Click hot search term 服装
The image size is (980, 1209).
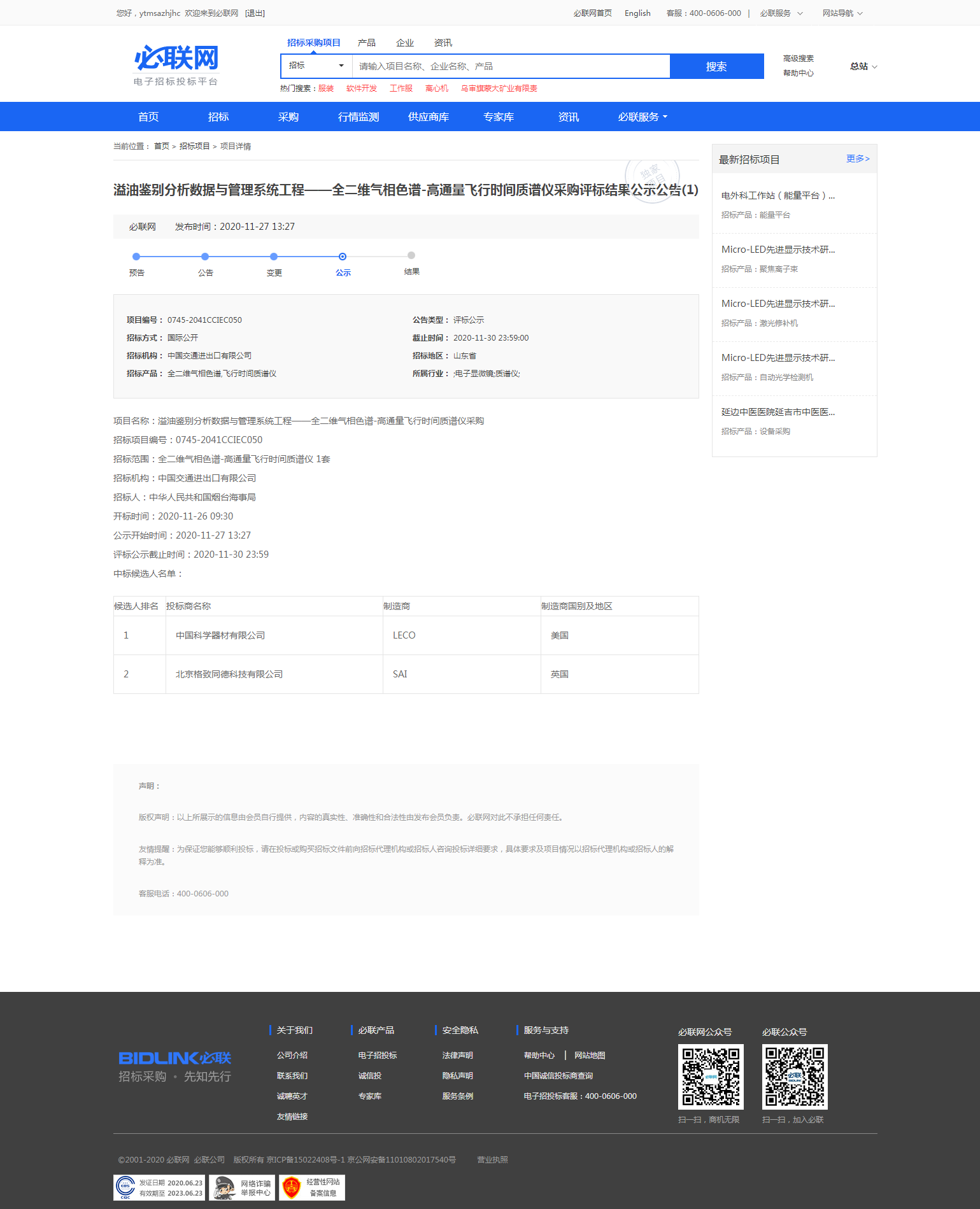326,88
